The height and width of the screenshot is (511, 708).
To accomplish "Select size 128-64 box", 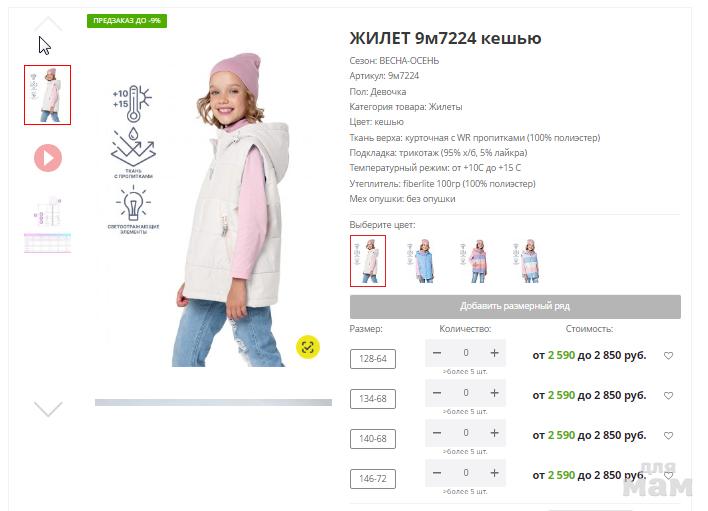I will tap(373, 359).
